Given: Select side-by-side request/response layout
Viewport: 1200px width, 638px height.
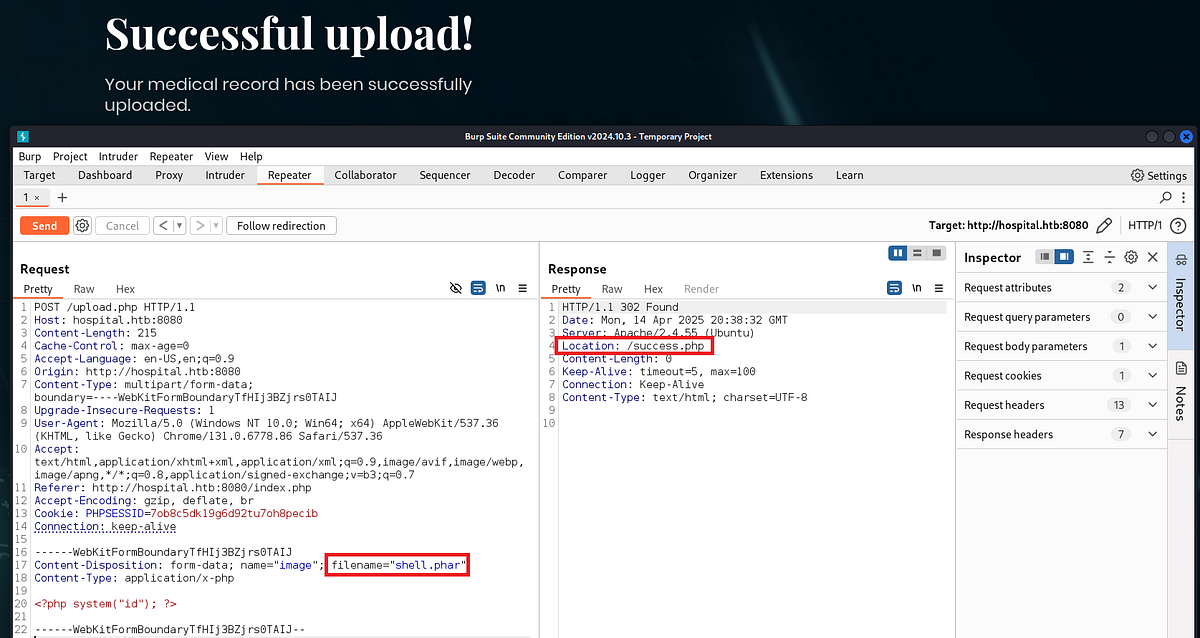Looking at the screenshot, I should (898, 253).
